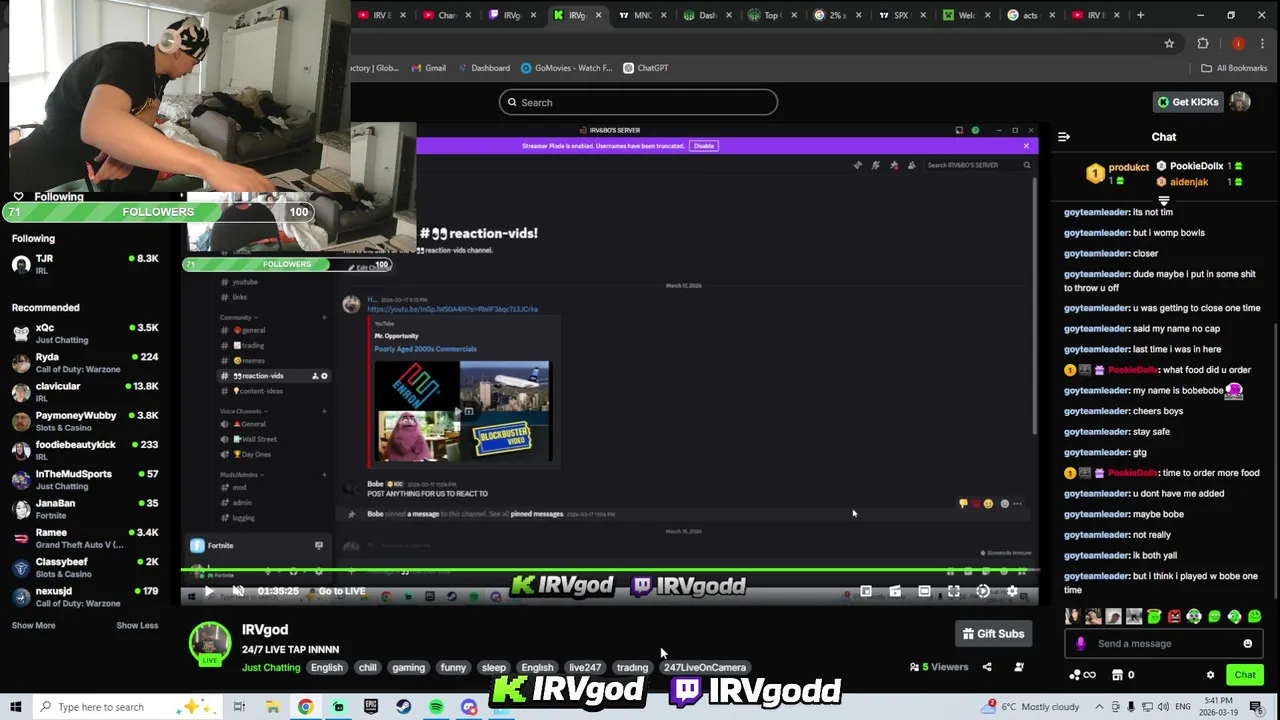This screenshot has width=1280, height=720.
Task: Open the user avatar menu on Kick
Action: pyautogui.click(x=1240, y=102)
